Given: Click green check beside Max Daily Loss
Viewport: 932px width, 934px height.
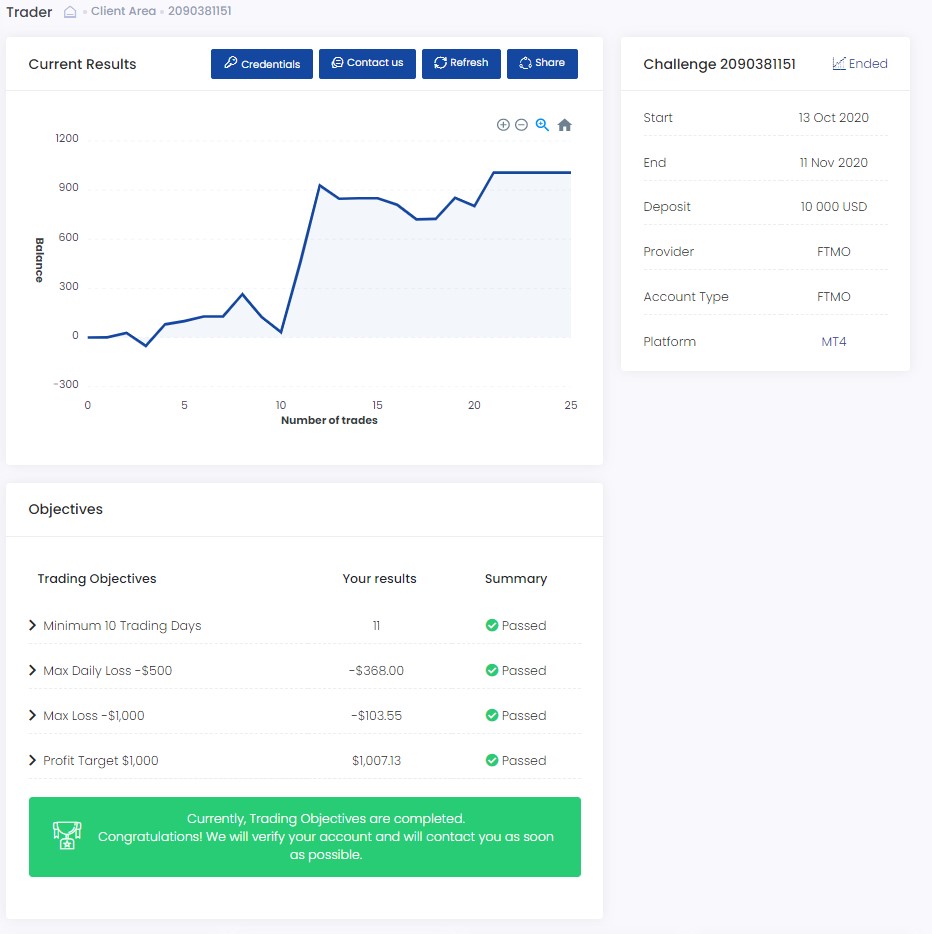Looking at the screenshot, I should click(x=491, y=671).
